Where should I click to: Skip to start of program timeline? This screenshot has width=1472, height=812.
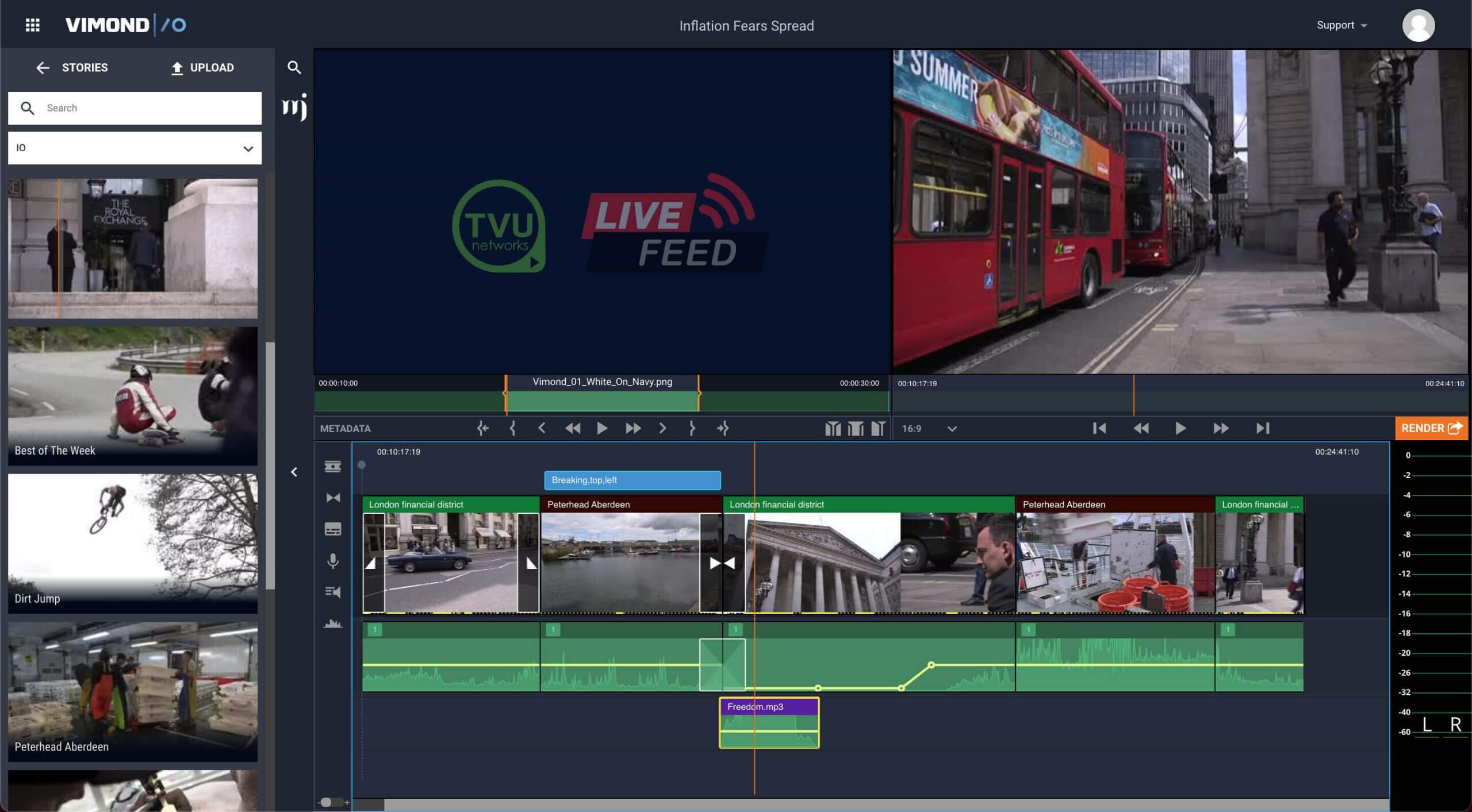click(1099, 428)
